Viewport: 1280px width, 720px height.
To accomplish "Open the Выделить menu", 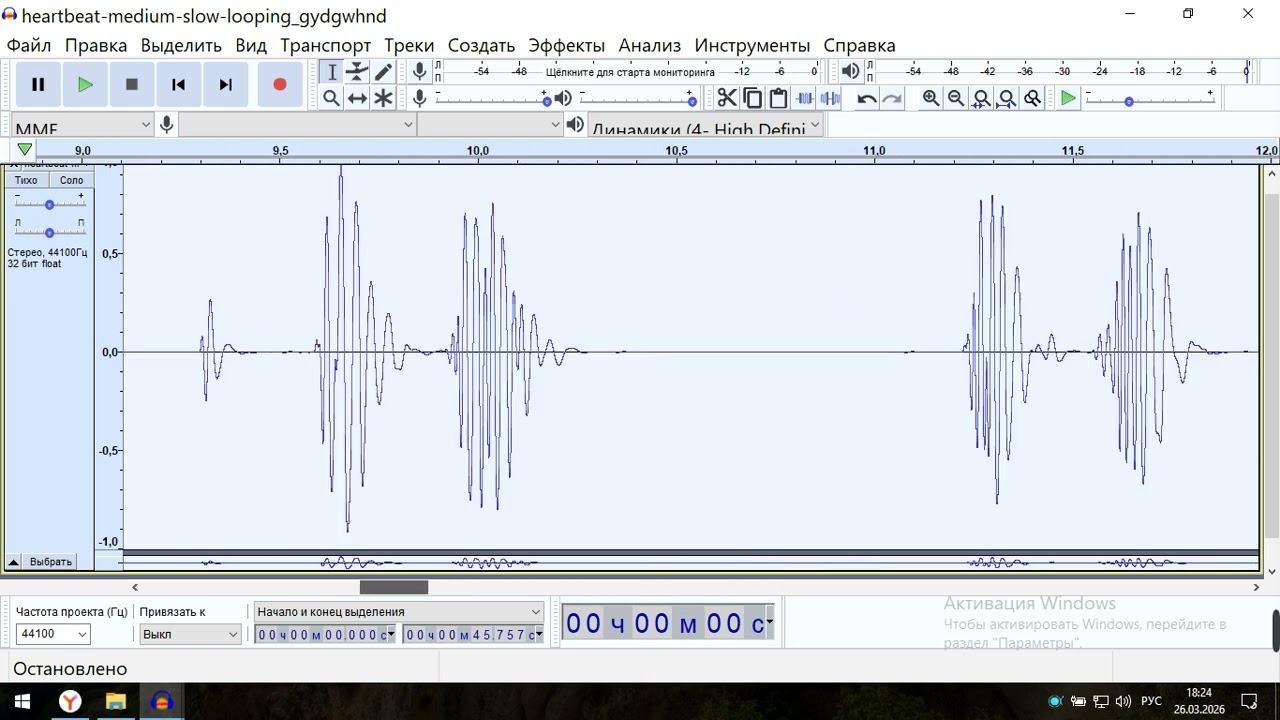I will point(181,45).
